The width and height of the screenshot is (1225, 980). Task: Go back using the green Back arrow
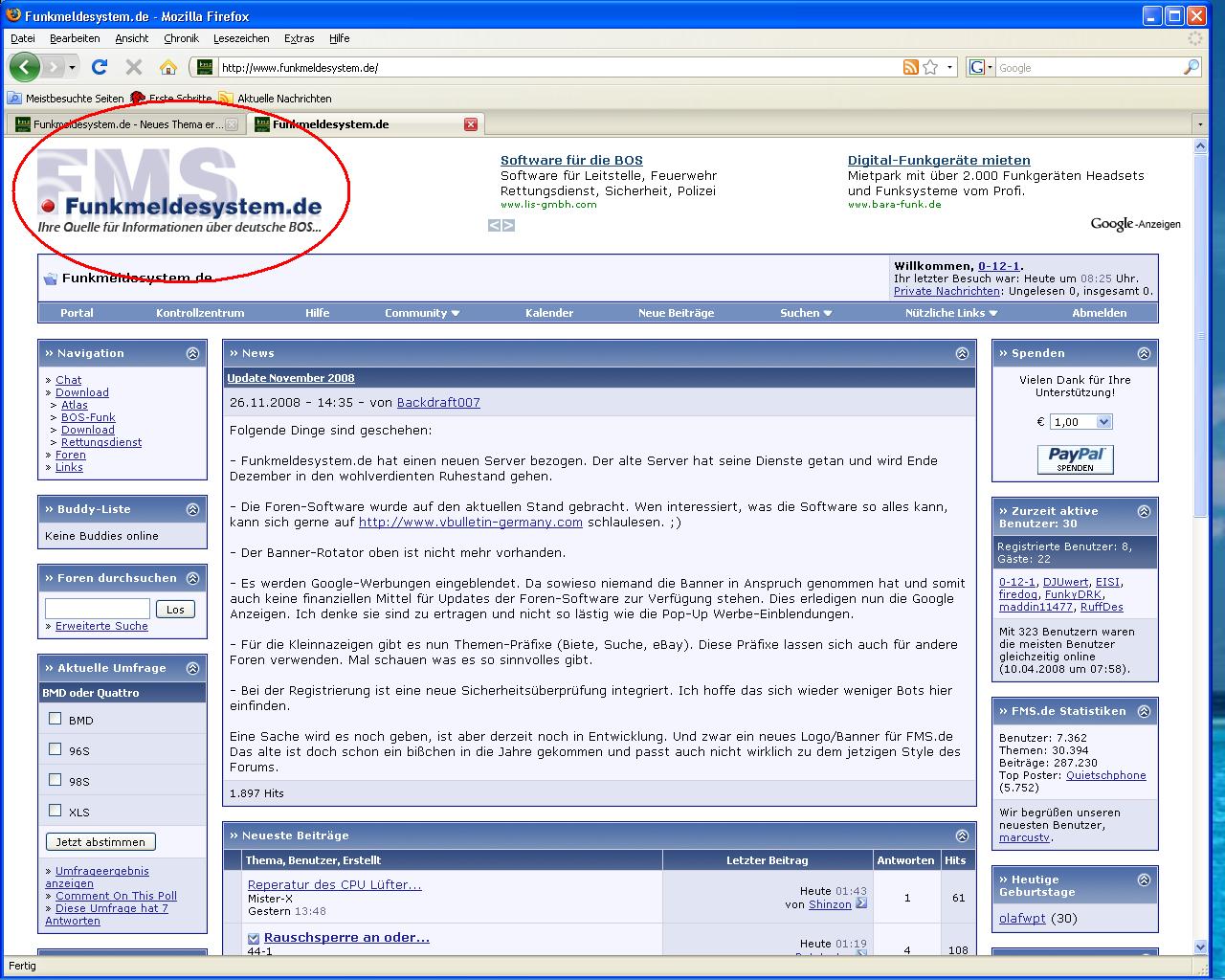tap(25, 67)
